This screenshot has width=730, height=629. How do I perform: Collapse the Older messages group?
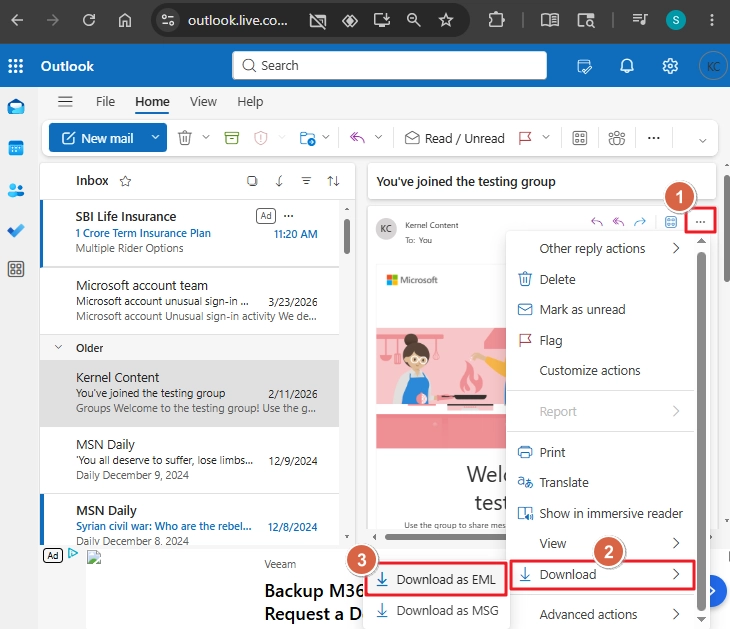point(59,347)
